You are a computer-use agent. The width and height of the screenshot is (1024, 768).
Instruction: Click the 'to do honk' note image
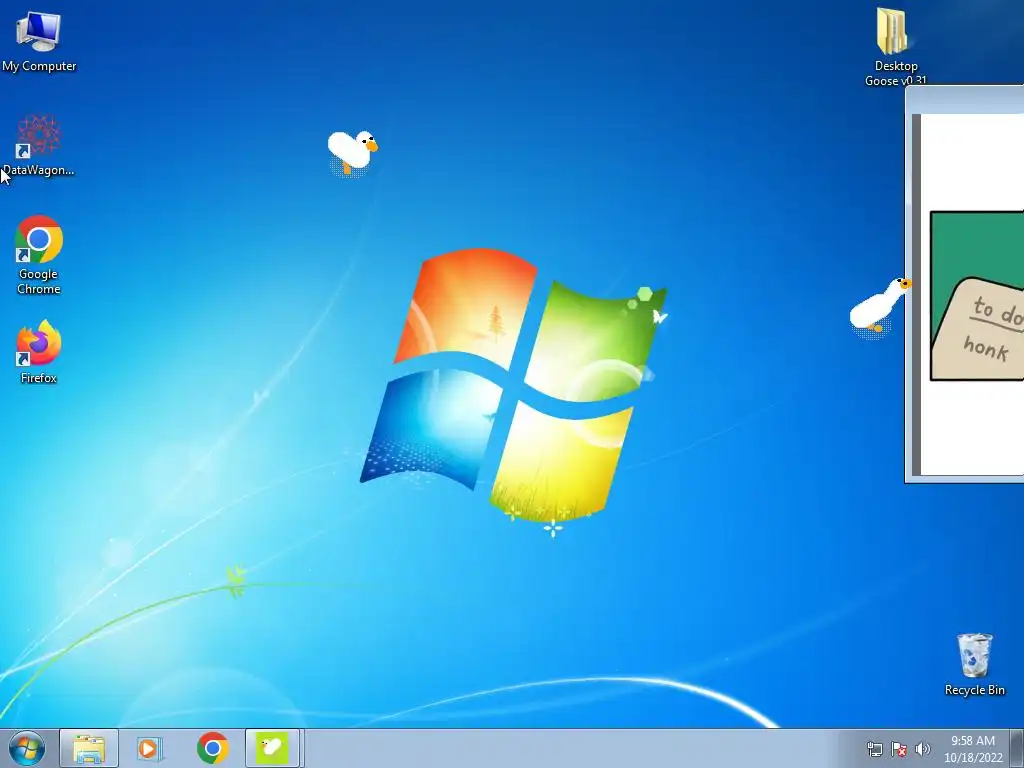click(977, 296)
